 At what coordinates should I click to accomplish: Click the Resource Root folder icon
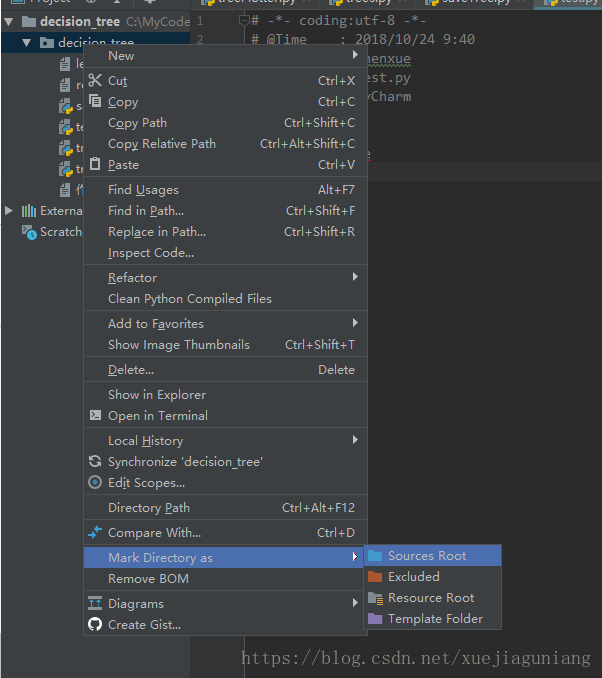375,598
